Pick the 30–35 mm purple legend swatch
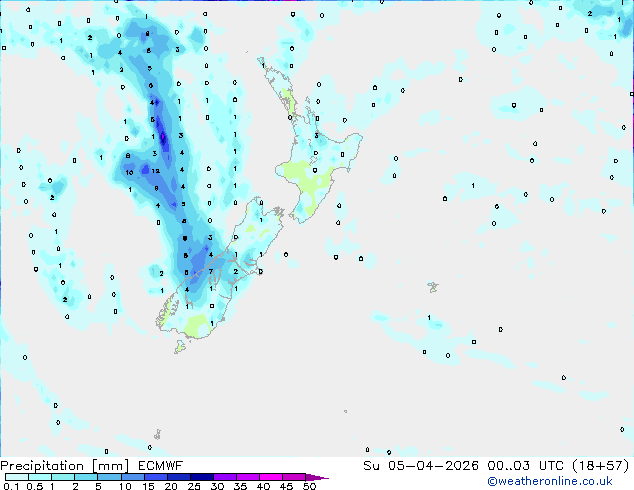The image size is (634, 490). point(225,477)
